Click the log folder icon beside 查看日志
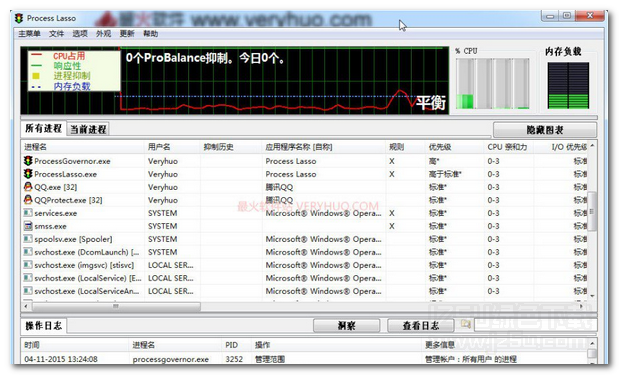619x375 pixels. [x=466, y=324]
